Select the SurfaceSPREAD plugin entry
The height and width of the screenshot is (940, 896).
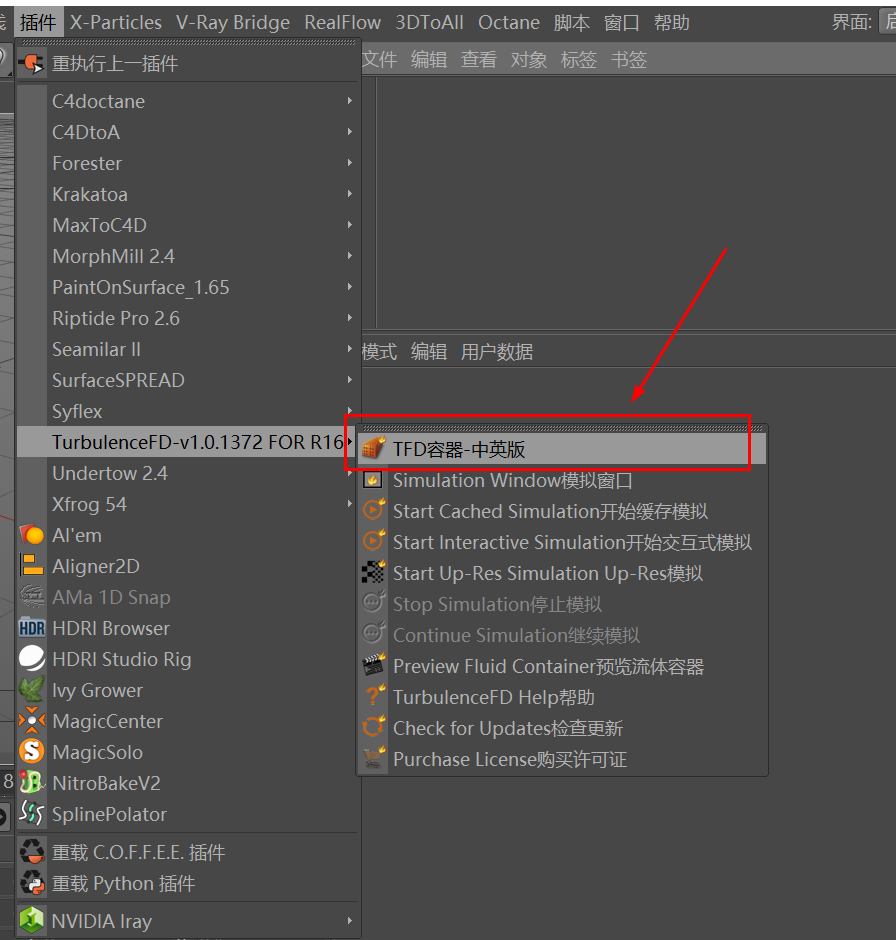[187, 380]
